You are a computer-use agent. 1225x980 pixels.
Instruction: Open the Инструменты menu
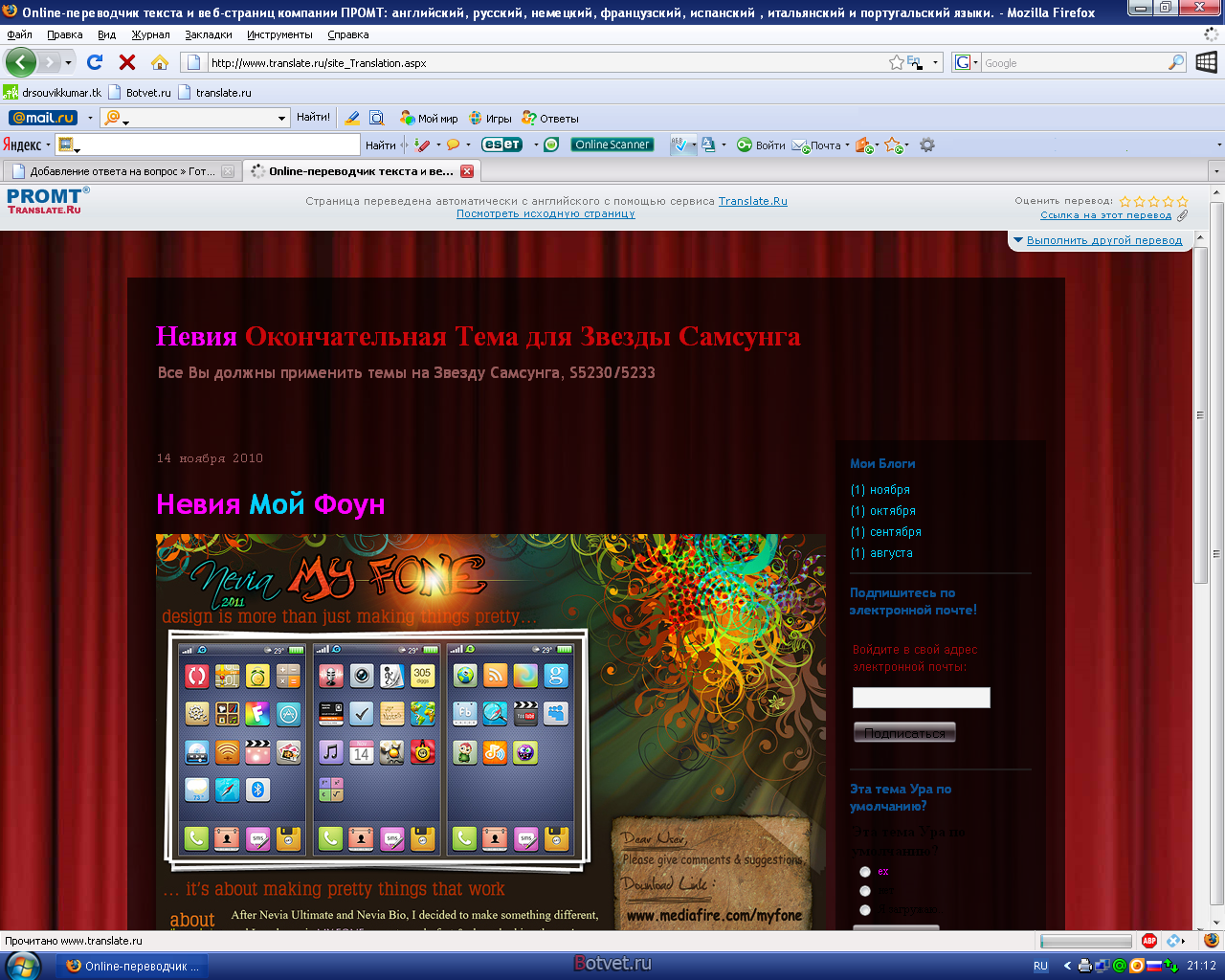(x=279, y=34)
